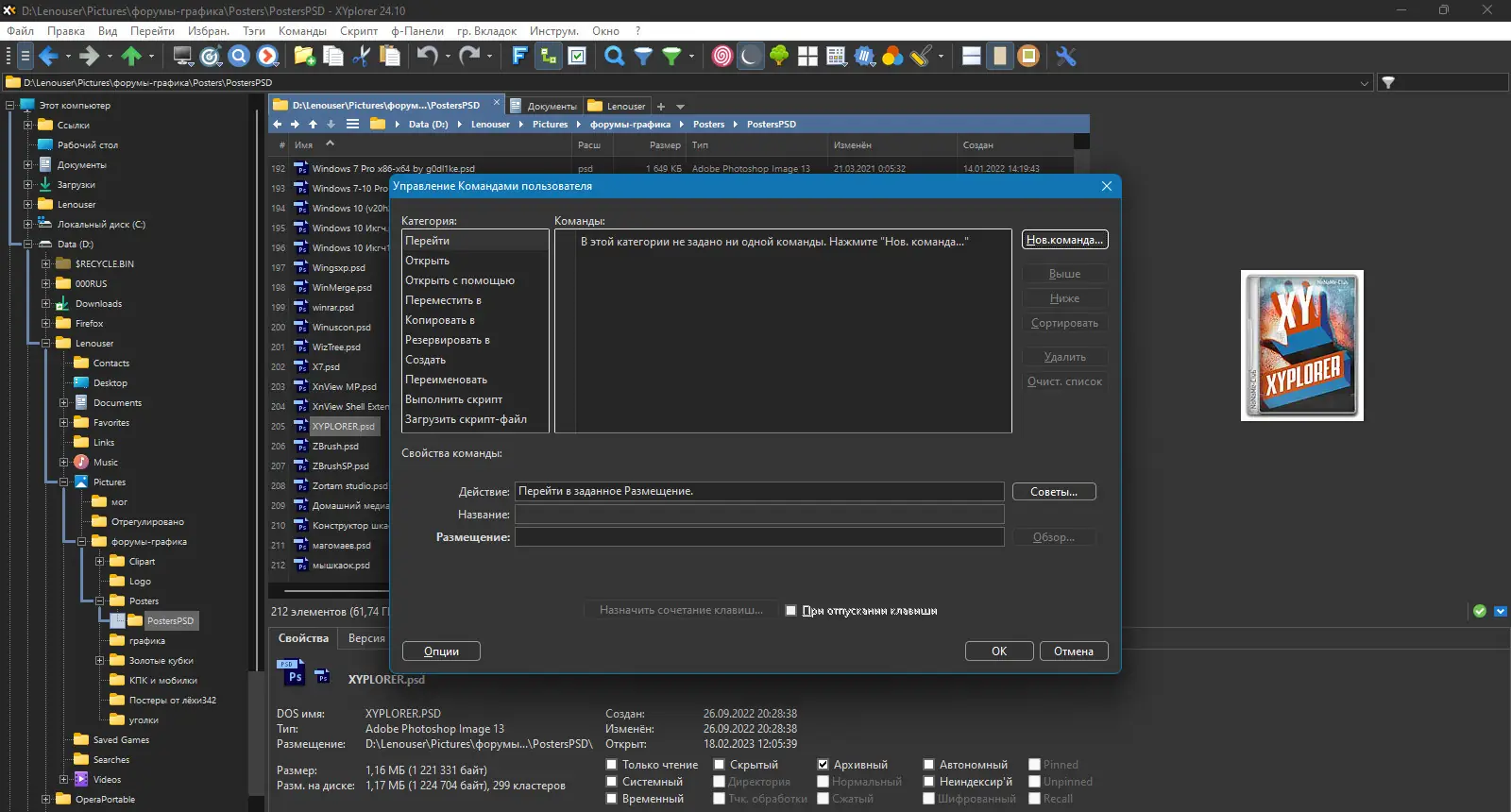This screenshot has width=1511, height=812.
Task: Click the 'Нов.команда...' button
Action: [x=1064, y=240]
